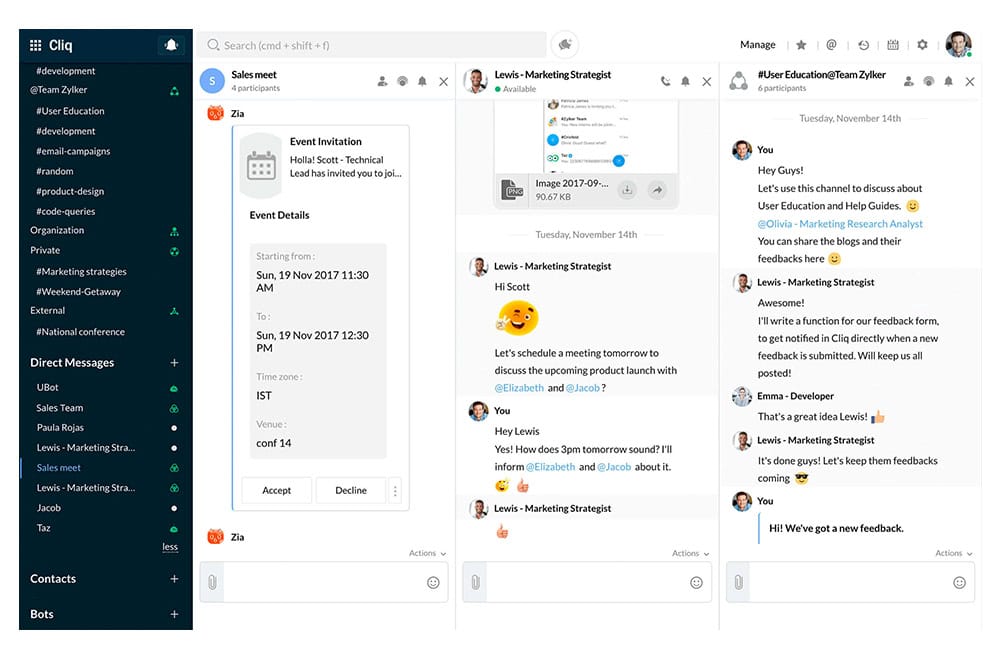
Task: View participants icon in Sales meet chat
Action: coord(382,82)
